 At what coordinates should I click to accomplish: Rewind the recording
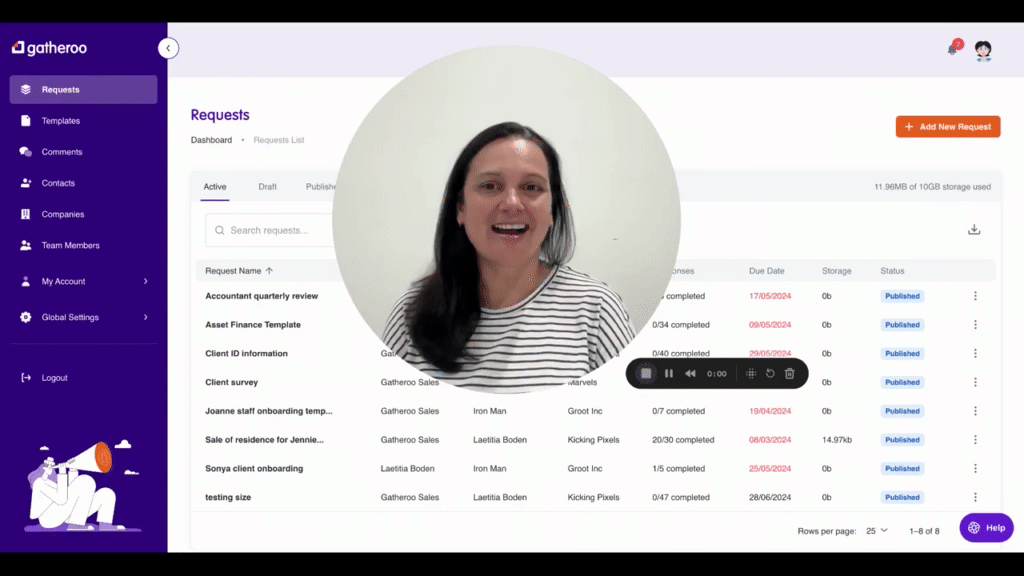coord(690,374)
